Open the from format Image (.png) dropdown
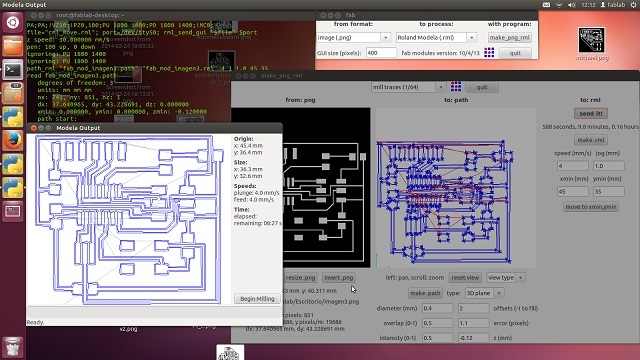Viewport: 640px width, 360px height. pyautogui.click(x=354, y=38)
